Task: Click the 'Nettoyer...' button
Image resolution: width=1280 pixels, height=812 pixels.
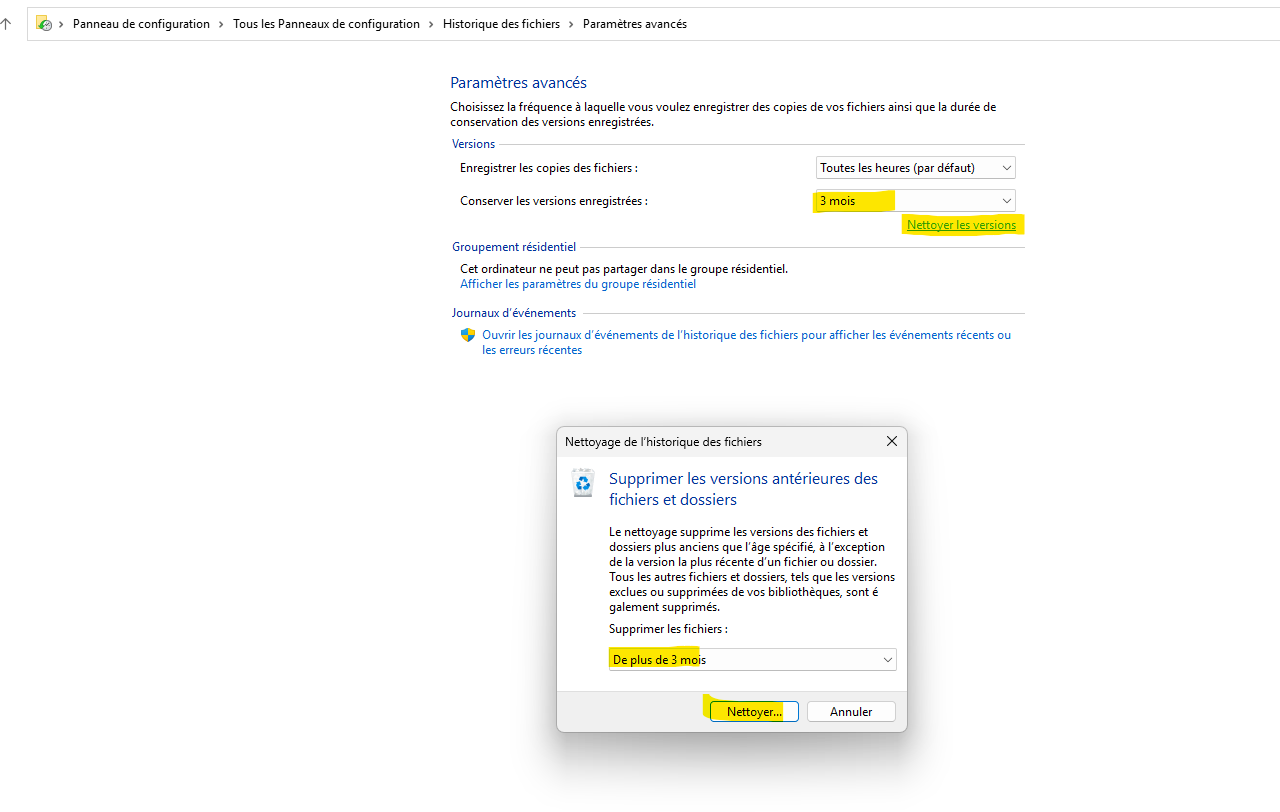Action: click(754, 712)
